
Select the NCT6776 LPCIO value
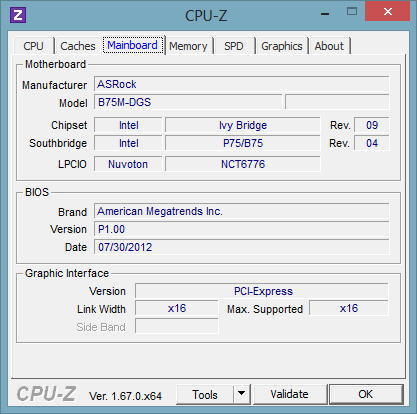pos(243,164)
